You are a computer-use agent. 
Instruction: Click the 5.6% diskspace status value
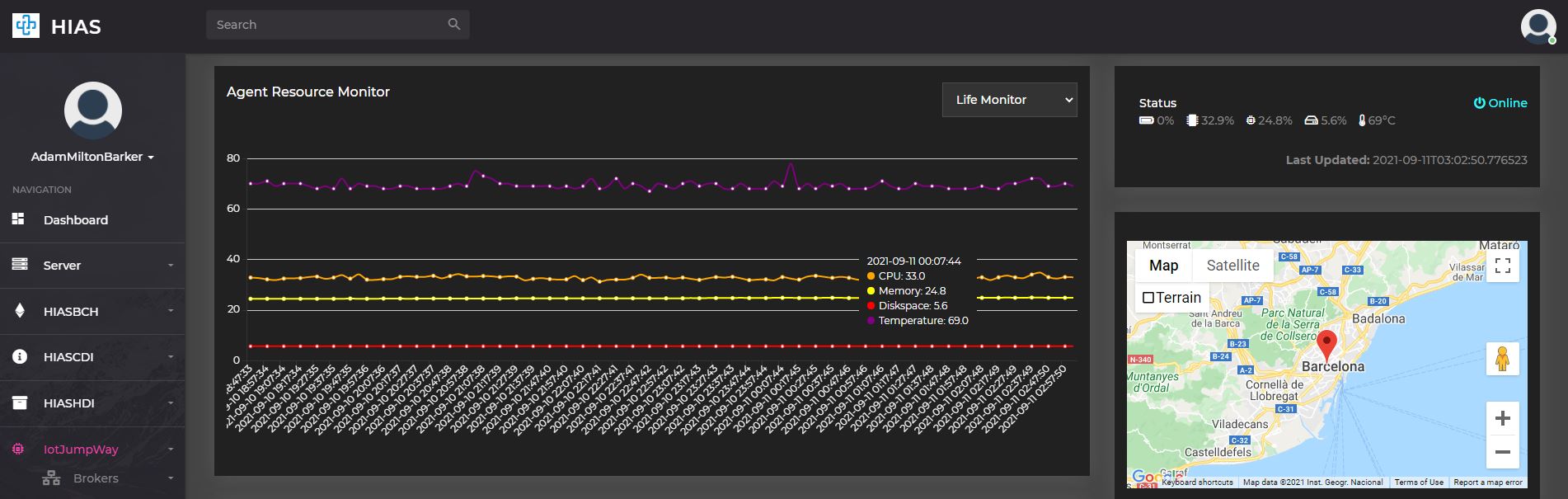1333,120
